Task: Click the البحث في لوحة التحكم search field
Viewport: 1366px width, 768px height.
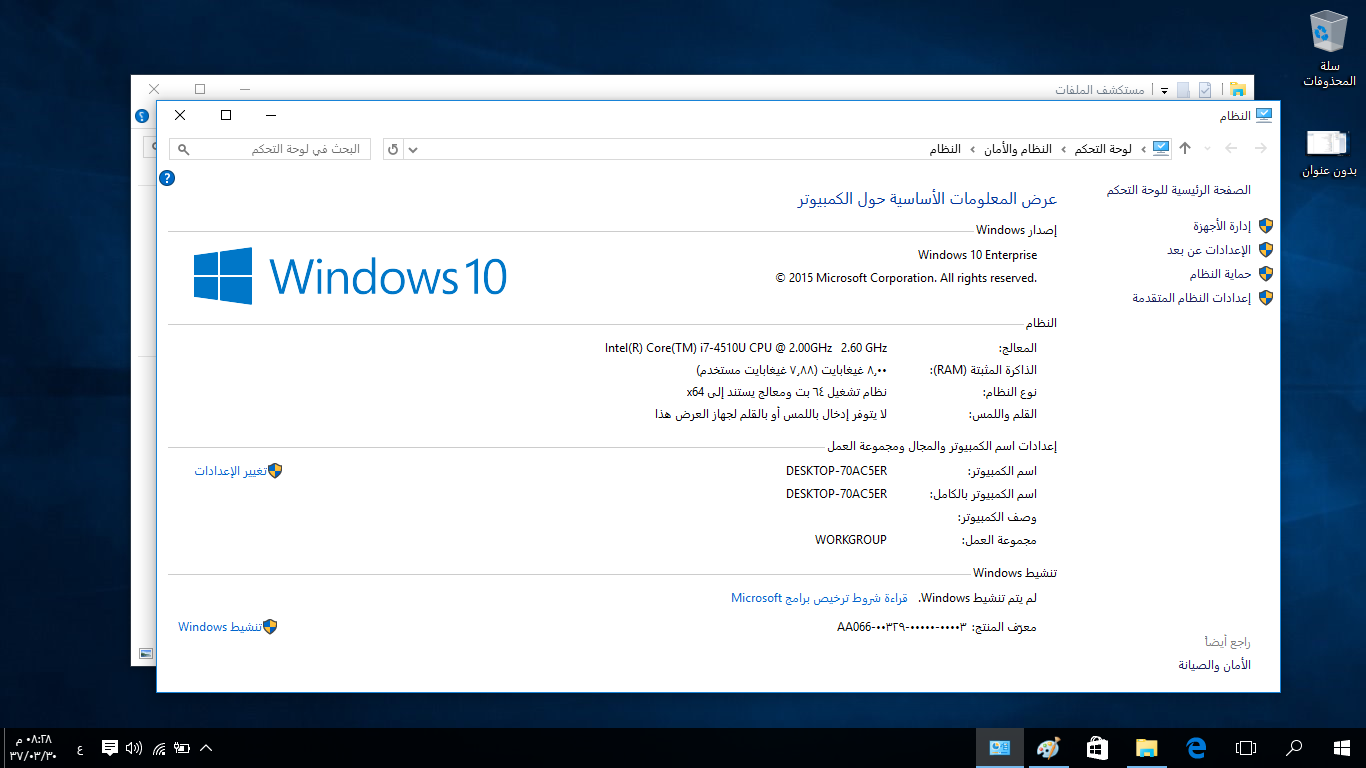Action: pos(270,149)
